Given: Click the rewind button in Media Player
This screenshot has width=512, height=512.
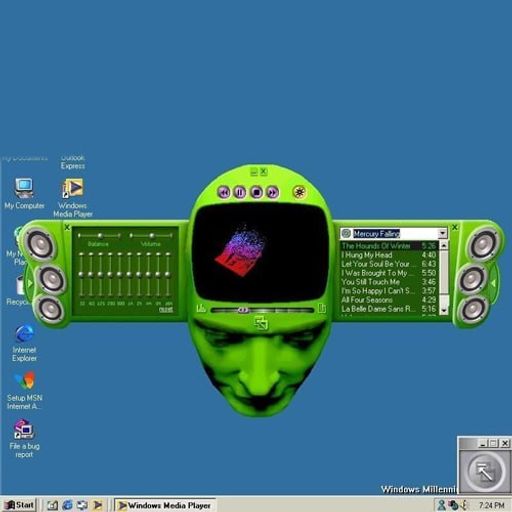Looking at the screenshot, I should [224, 192].
